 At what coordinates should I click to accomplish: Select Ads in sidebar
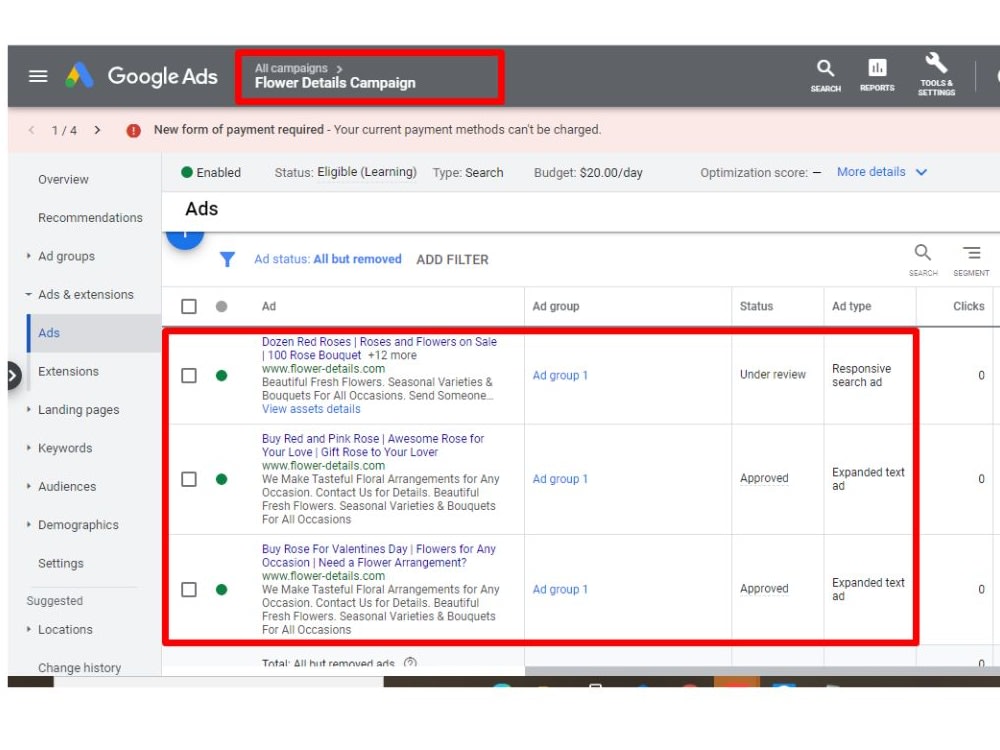point(48,332)
